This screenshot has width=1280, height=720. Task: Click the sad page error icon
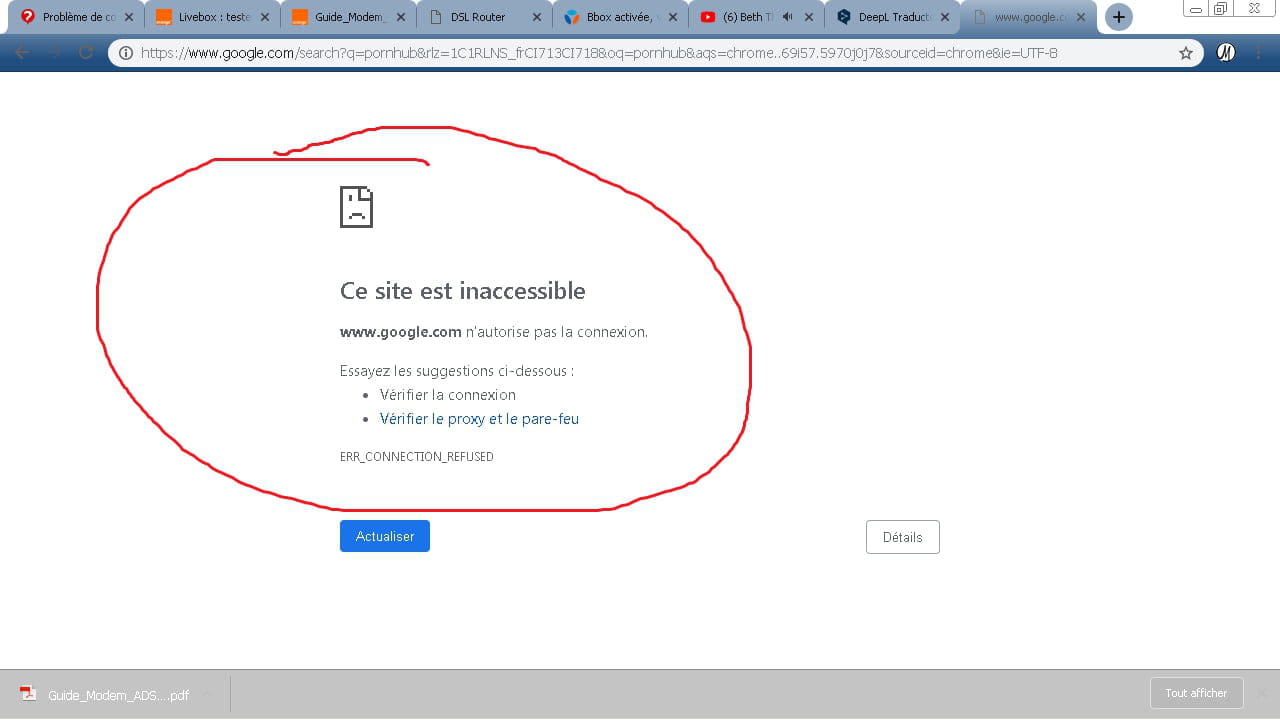[356, 207]
